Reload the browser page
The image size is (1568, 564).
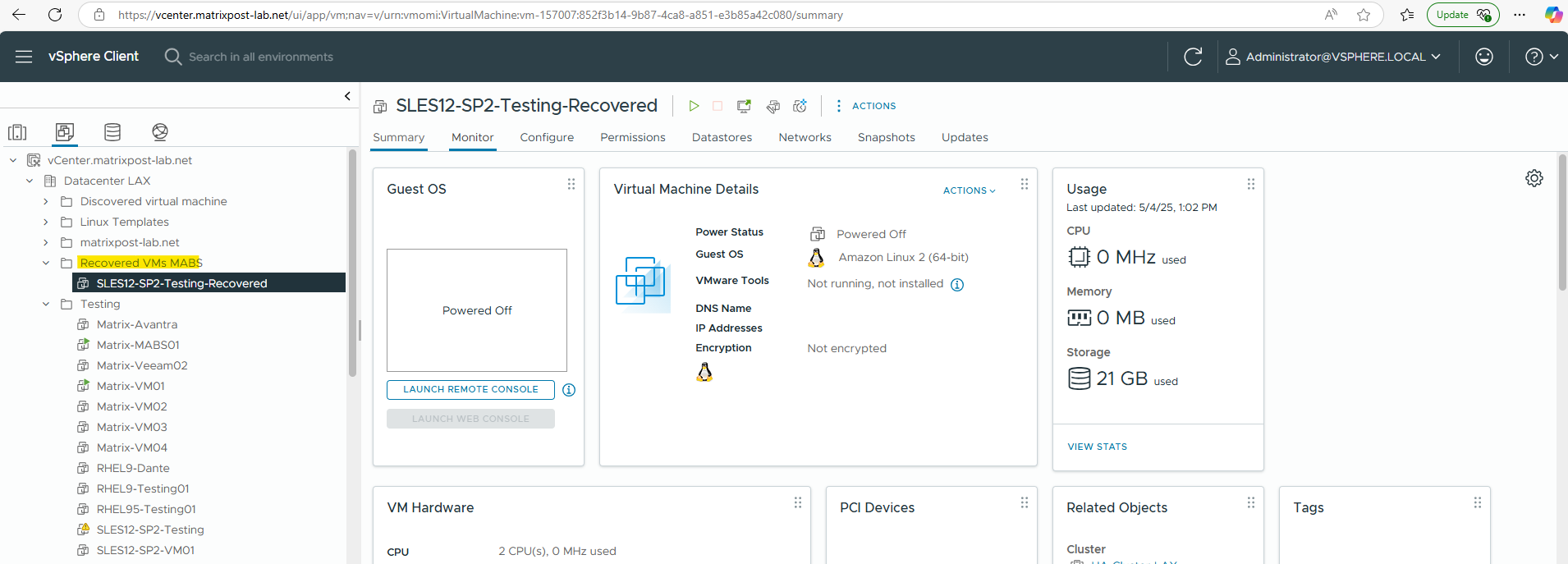coord(55,15)
